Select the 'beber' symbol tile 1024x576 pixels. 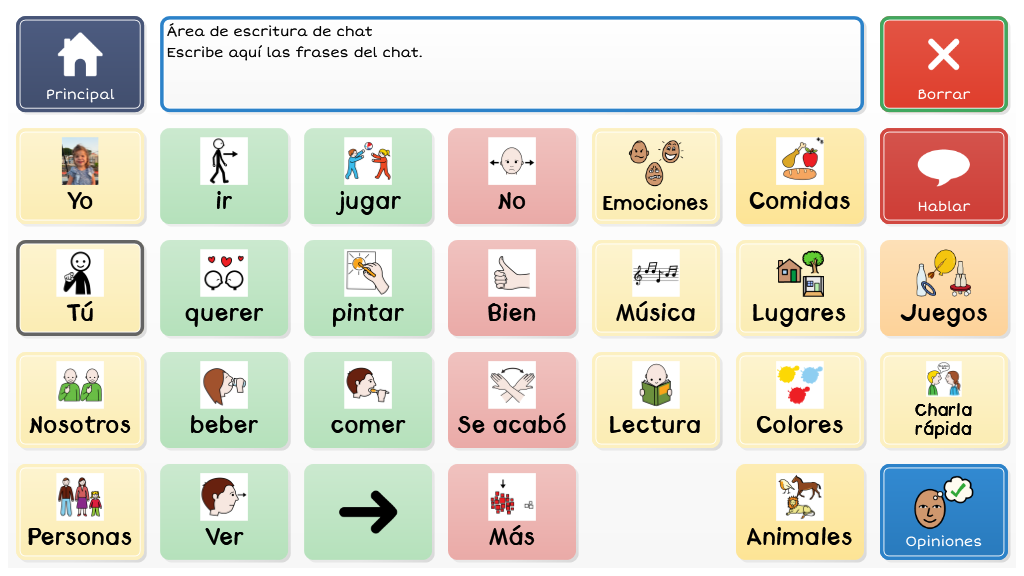(224, 400)
